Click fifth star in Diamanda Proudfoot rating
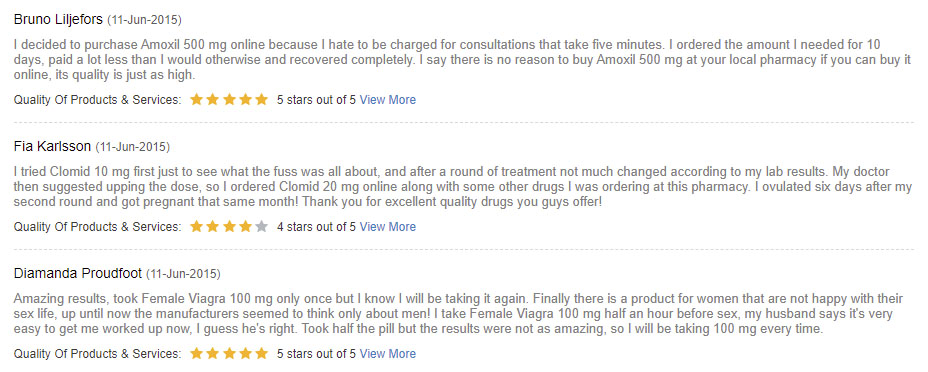 262,354
